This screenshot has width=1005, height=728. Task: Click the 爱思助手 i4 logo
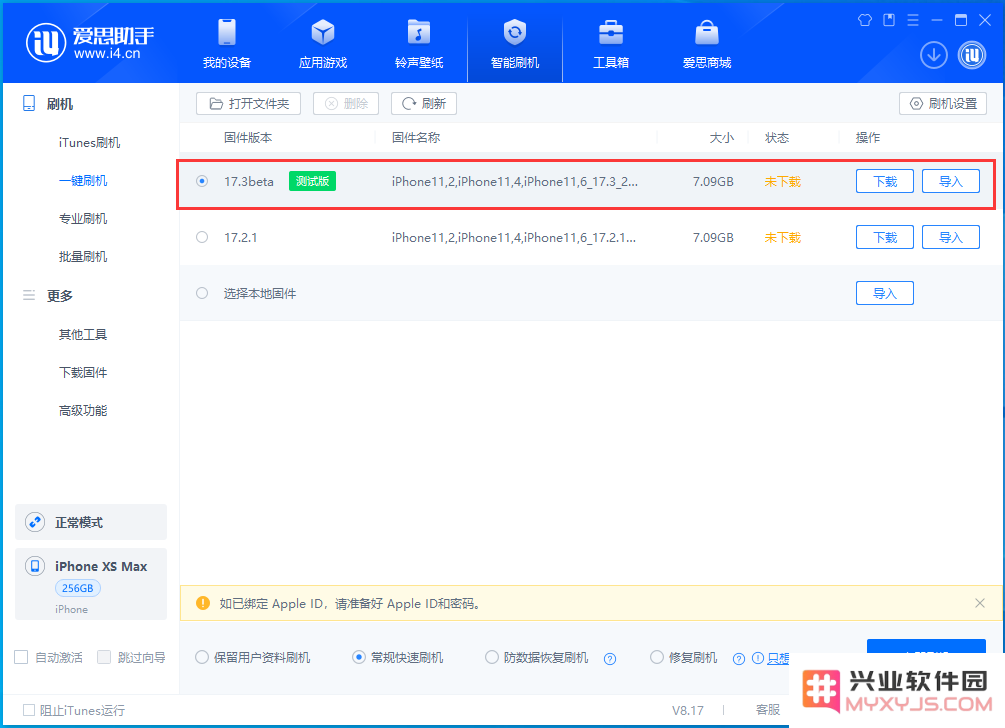[x=90, y=43]
